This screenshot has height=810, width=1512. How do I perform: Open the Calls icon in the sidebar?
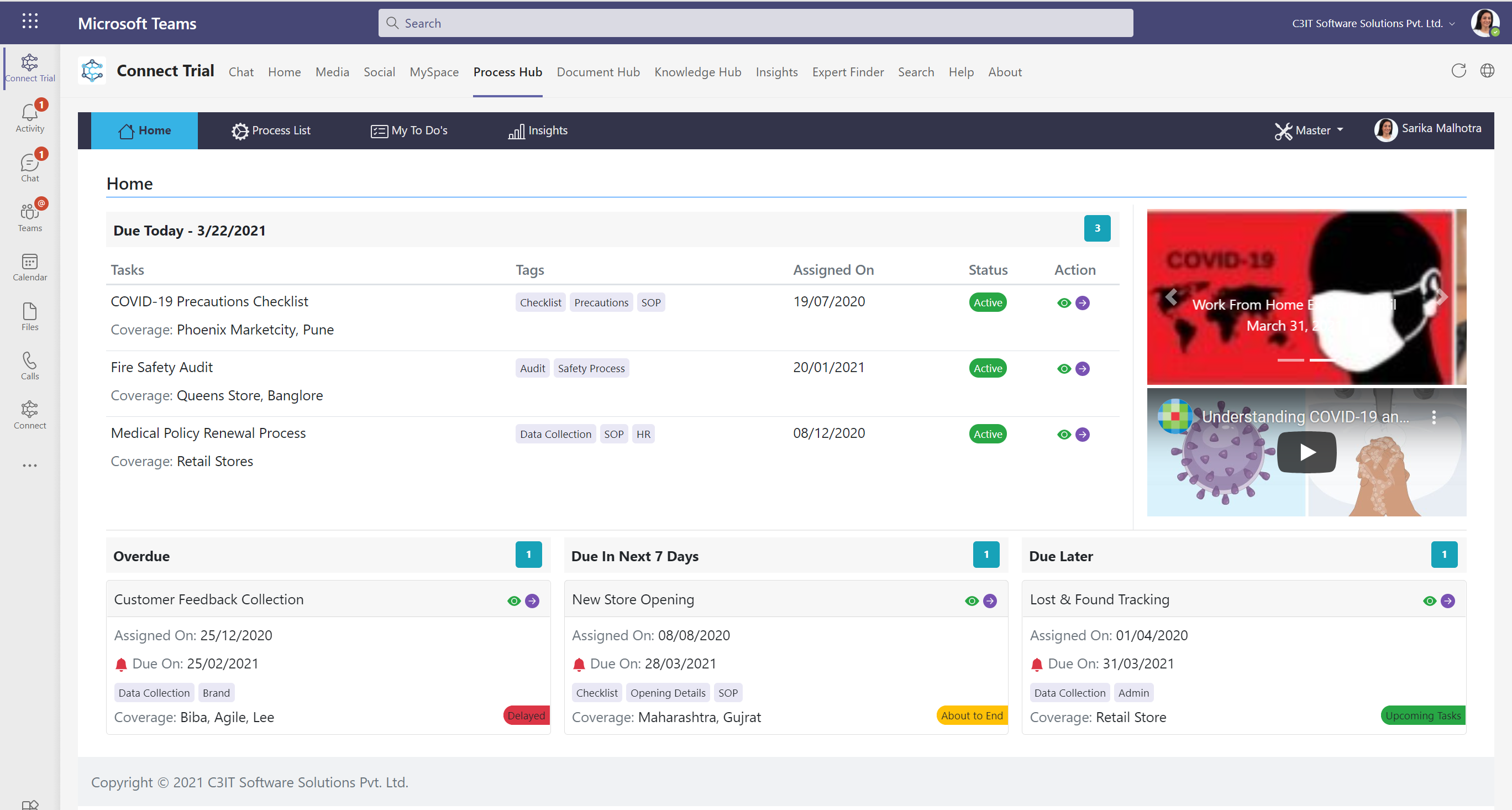29,366
